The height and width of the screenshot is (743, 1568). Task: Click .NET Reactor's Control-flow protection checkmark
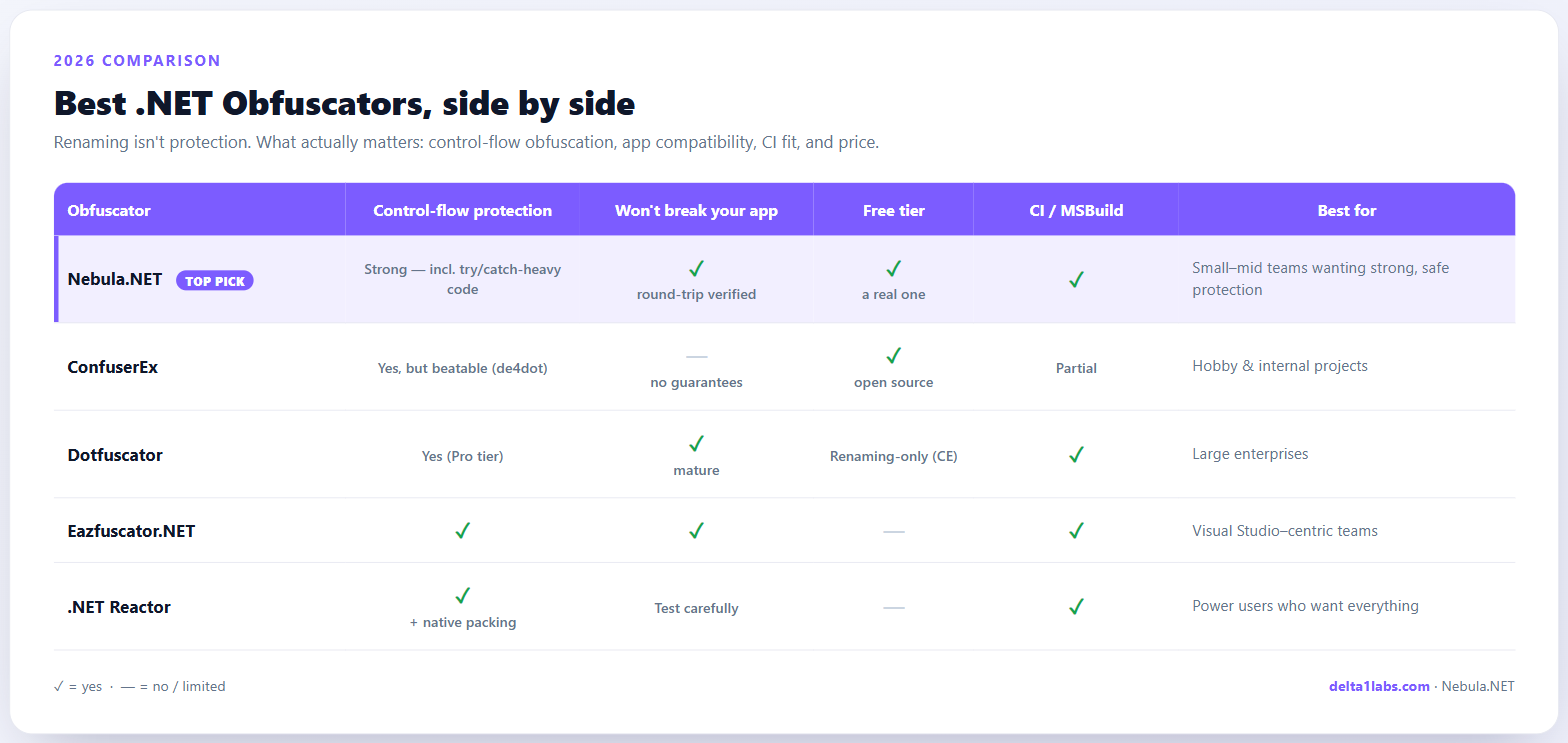coord(463,596)
